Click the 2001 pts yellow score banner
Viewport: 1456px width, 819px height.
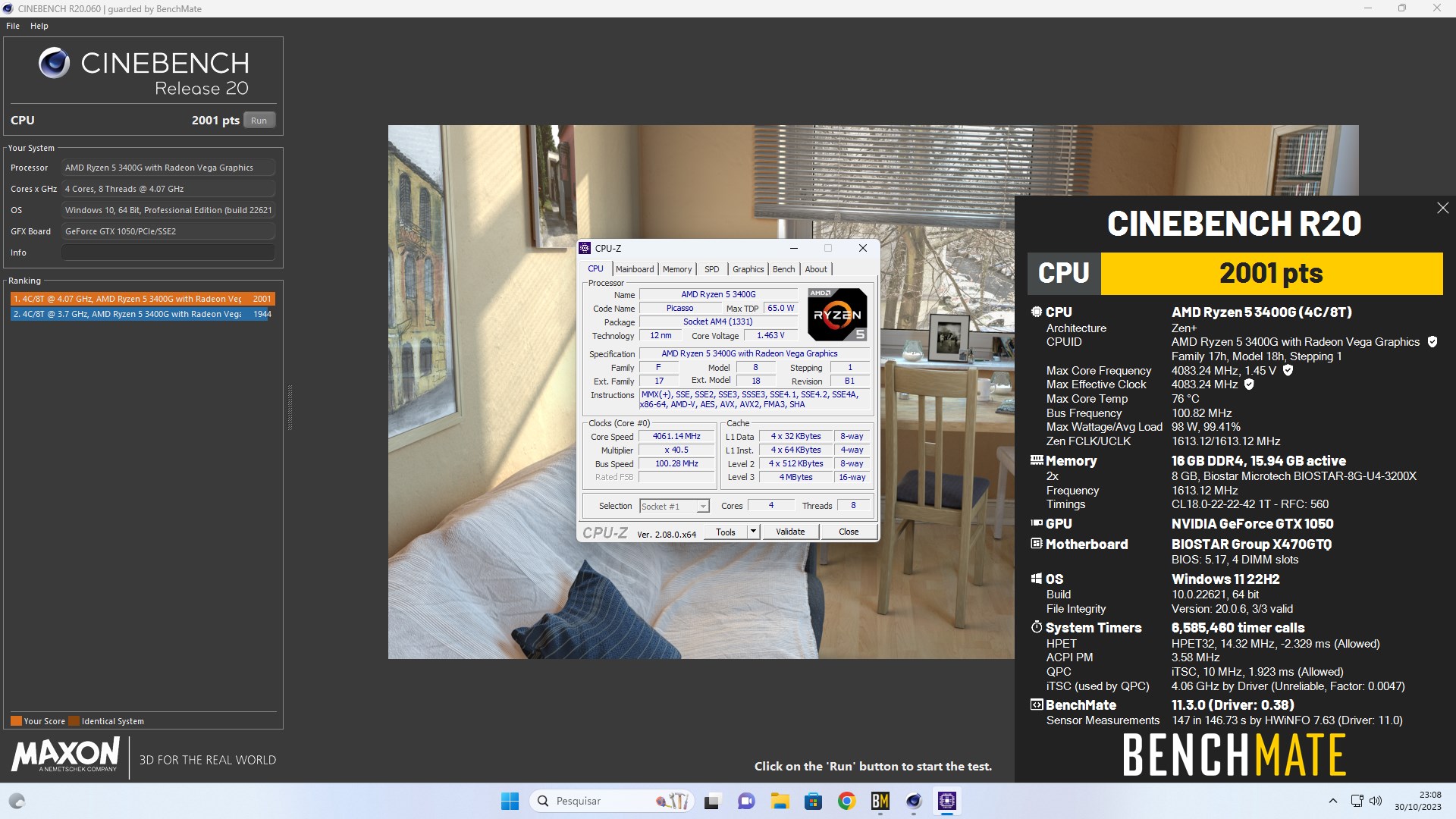click(1271, 273)
